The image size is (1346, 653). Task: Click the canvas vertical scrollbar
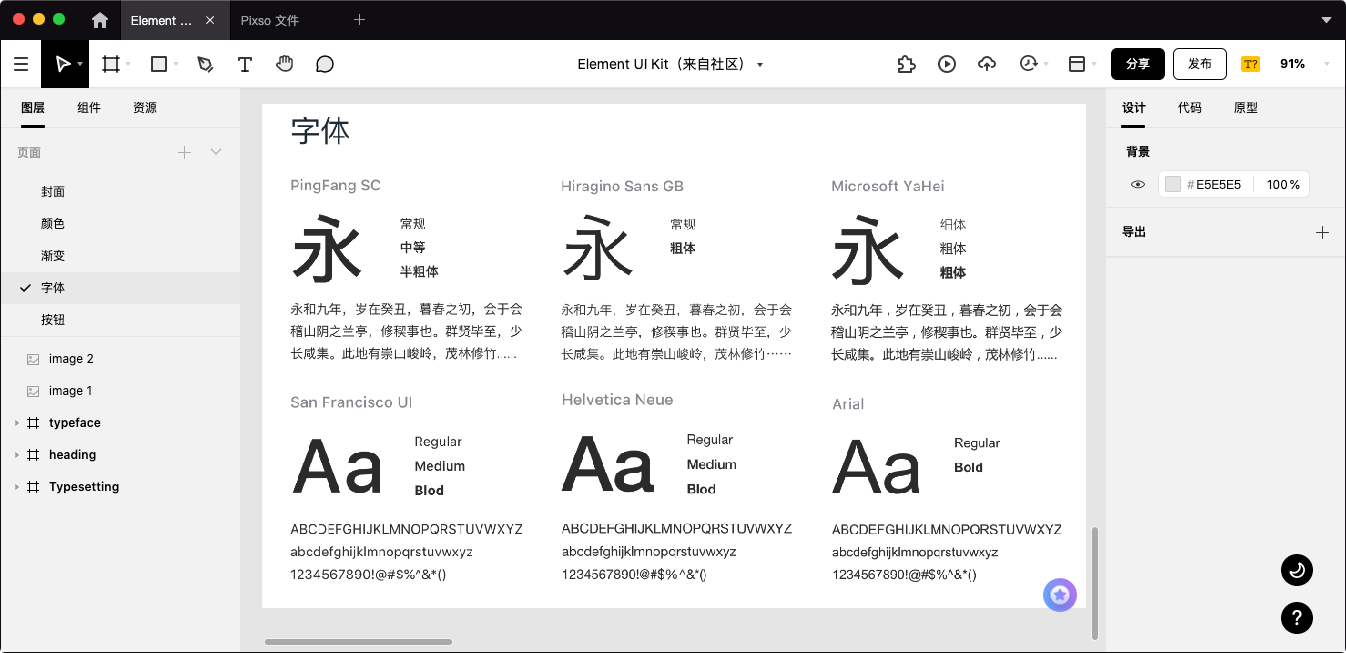(1095, 582)
